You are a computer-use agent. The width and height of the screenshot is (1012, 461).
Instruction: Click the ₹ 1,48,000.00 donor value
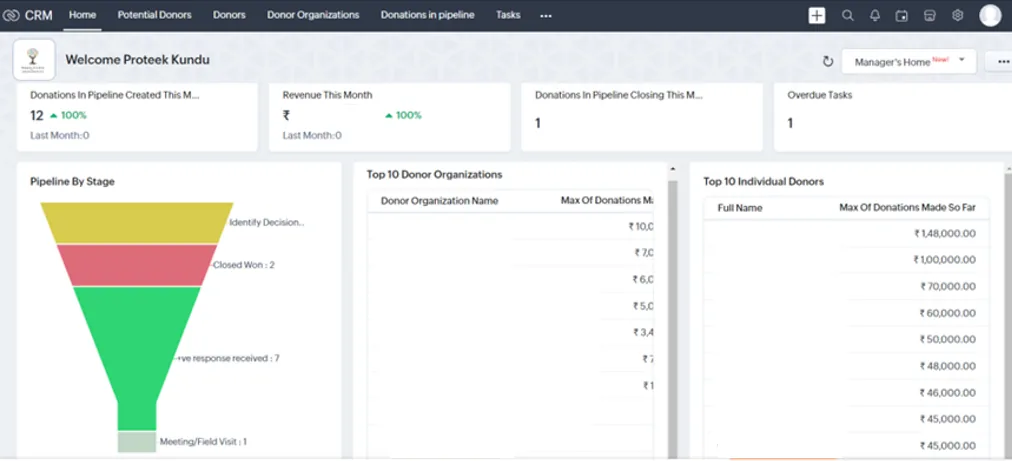coord(945,234)
